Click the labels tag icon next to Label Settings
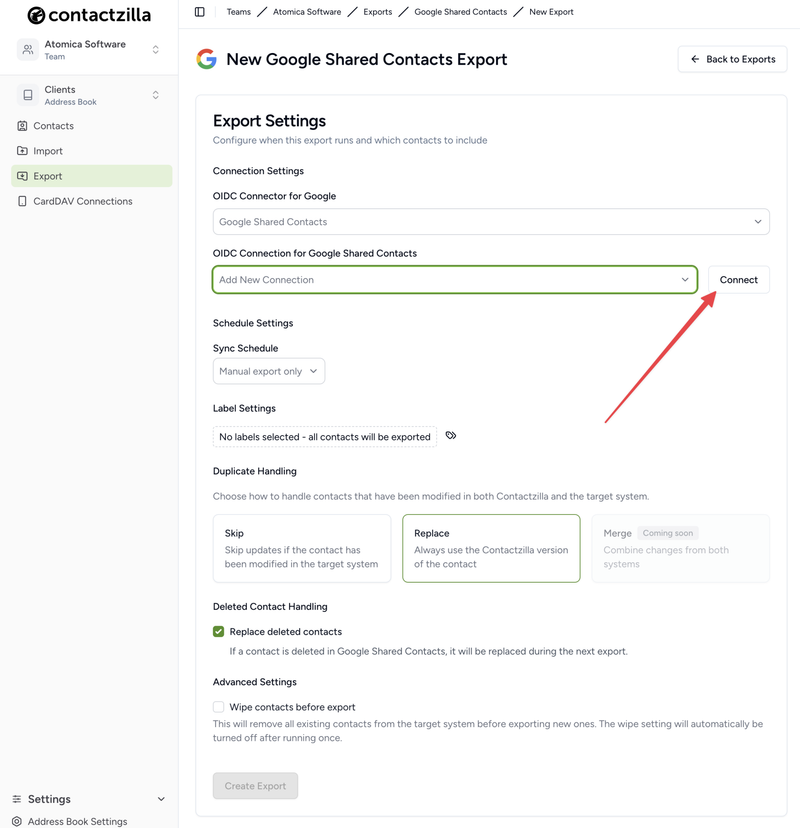Screen dimensions: 800x828 click(450, 435)
